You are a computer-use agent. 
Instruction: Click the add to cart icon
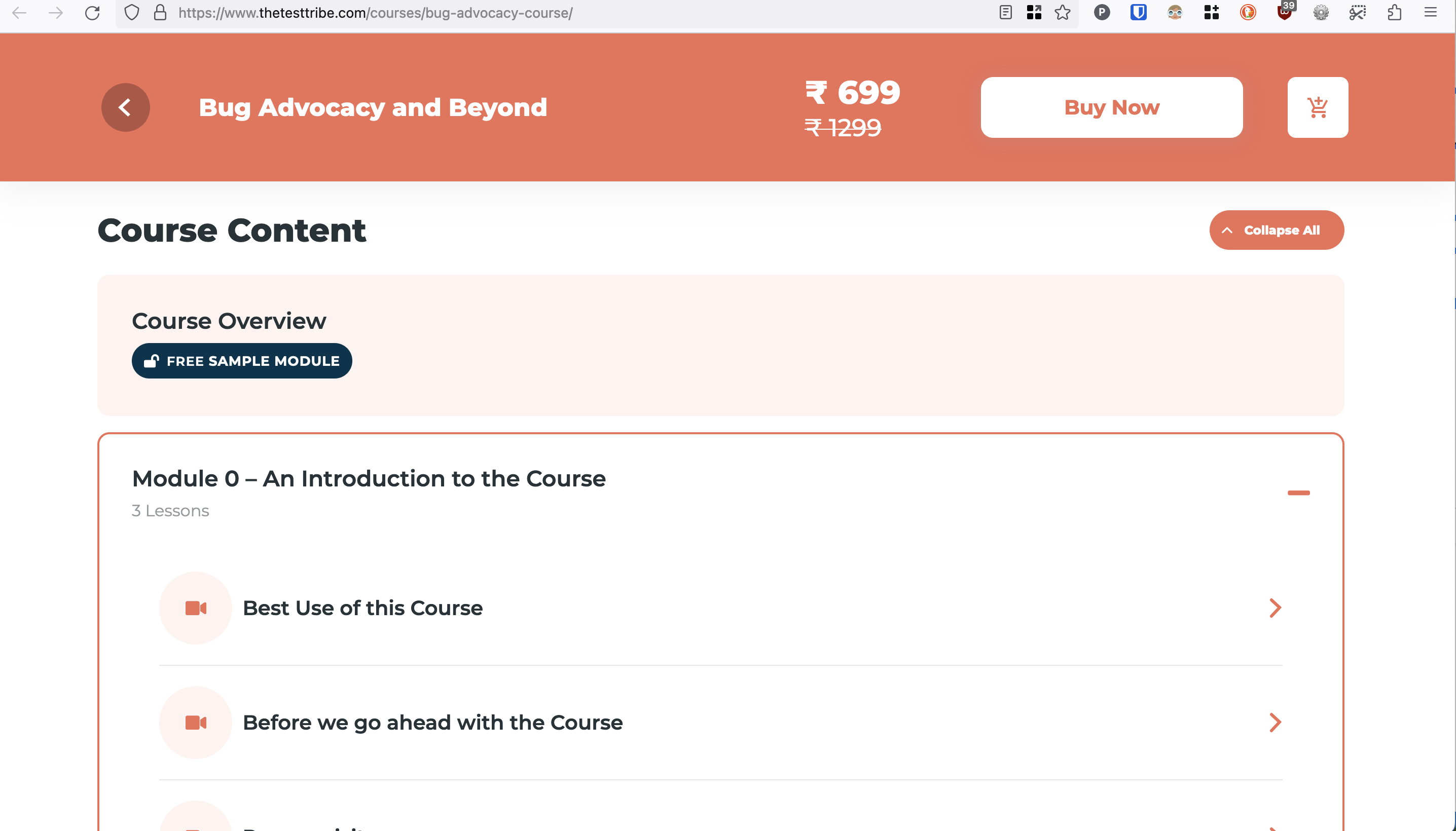[x=1317, y=107]
